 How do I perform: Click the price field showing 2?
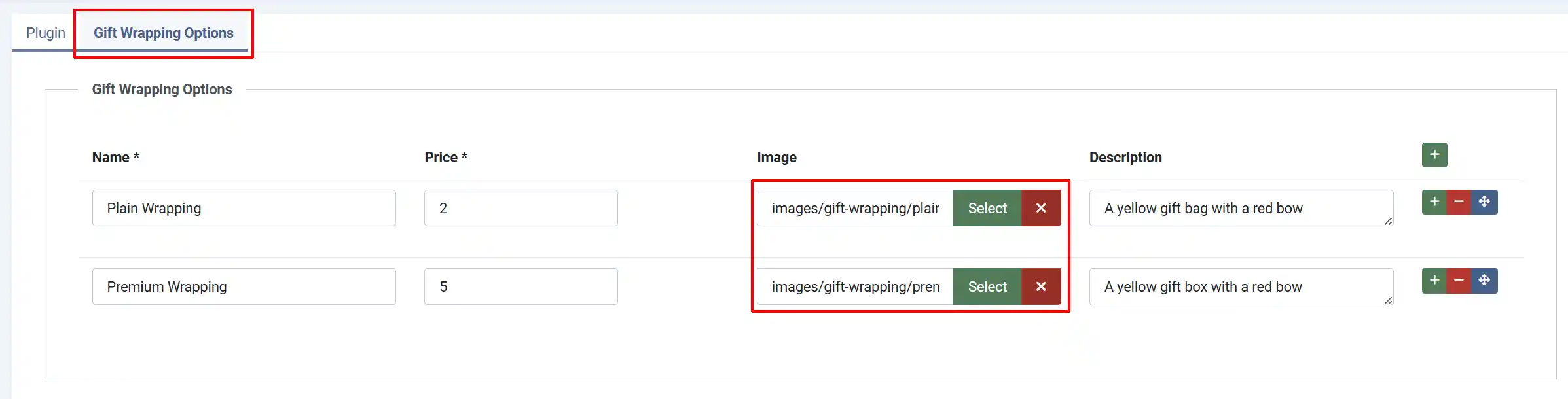point(521,208)
